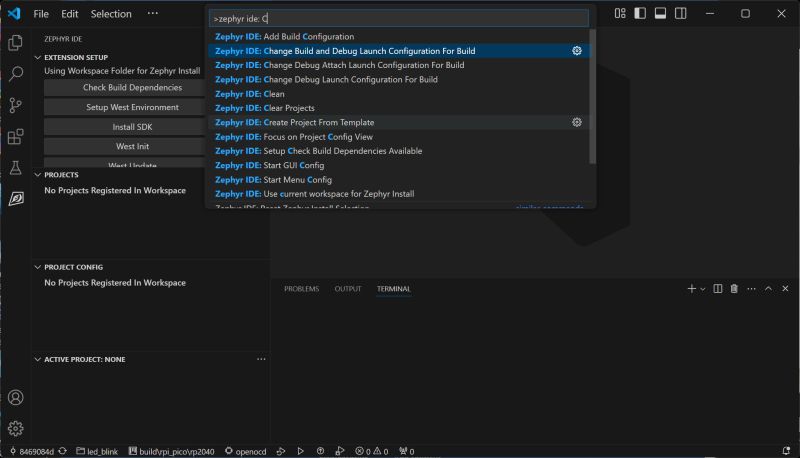Click the West Init button
Image resolution: width=800 pixels, height=458 pixels.
132,146
